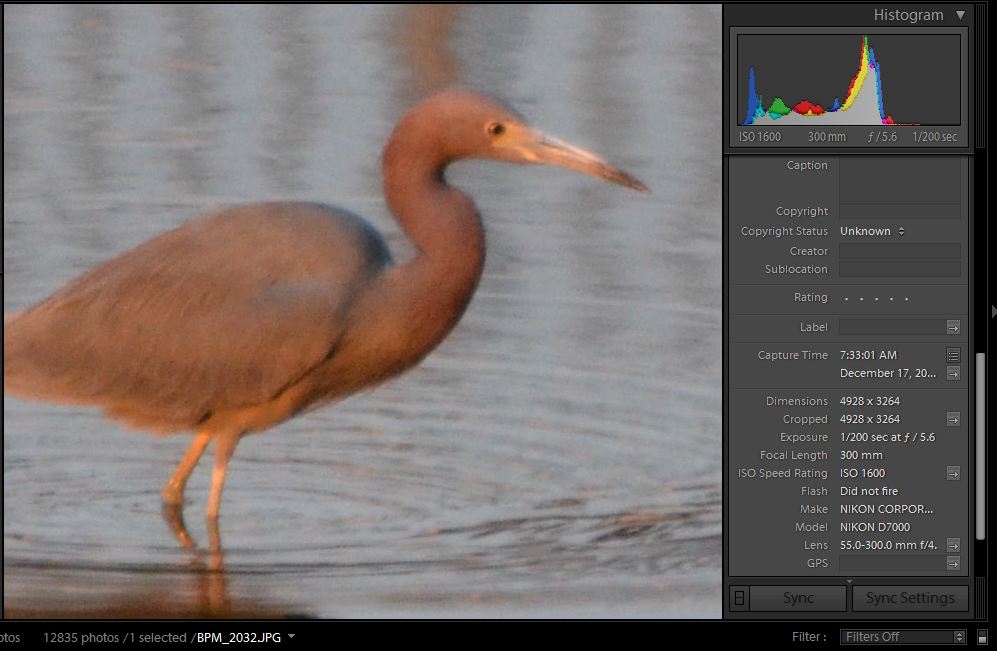The width and height of the screenshot is (997, 651).
Task: Collapse the Histogram panel triangle
Action: coord(960,15)
